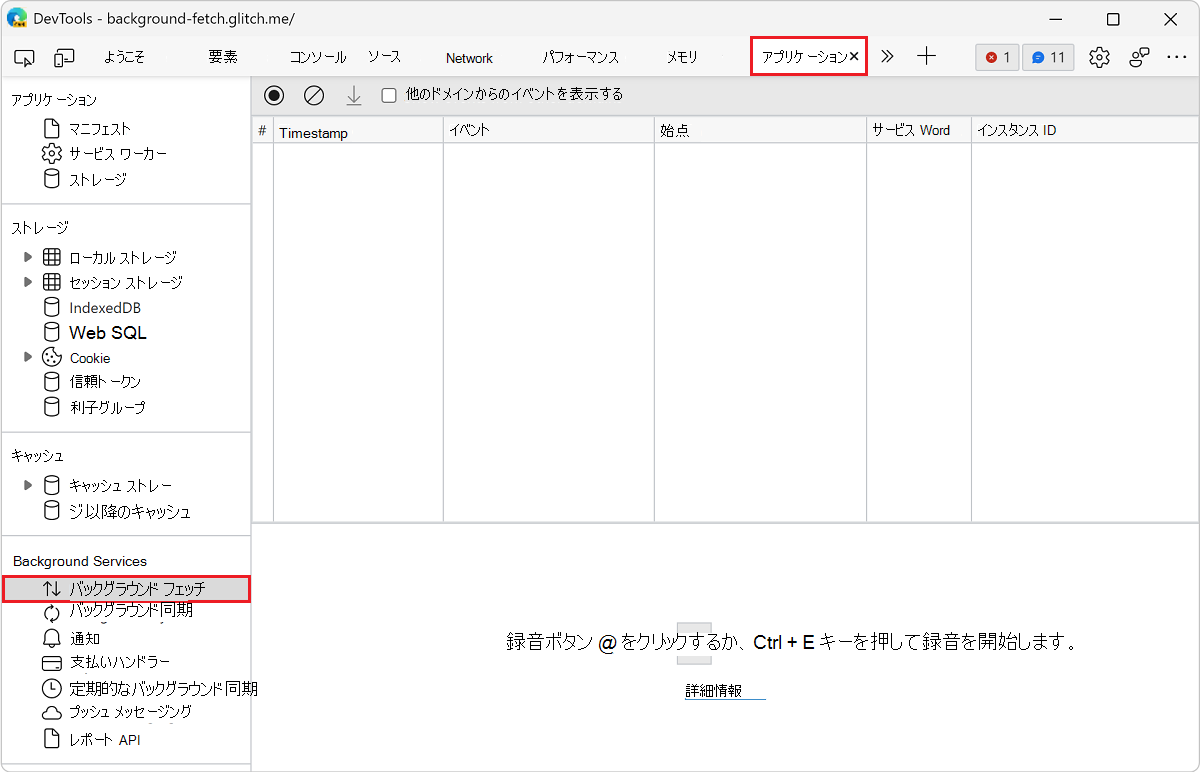Toggle device emulation icon
This screenshot has width=1200, height=772.
point(64,58)
